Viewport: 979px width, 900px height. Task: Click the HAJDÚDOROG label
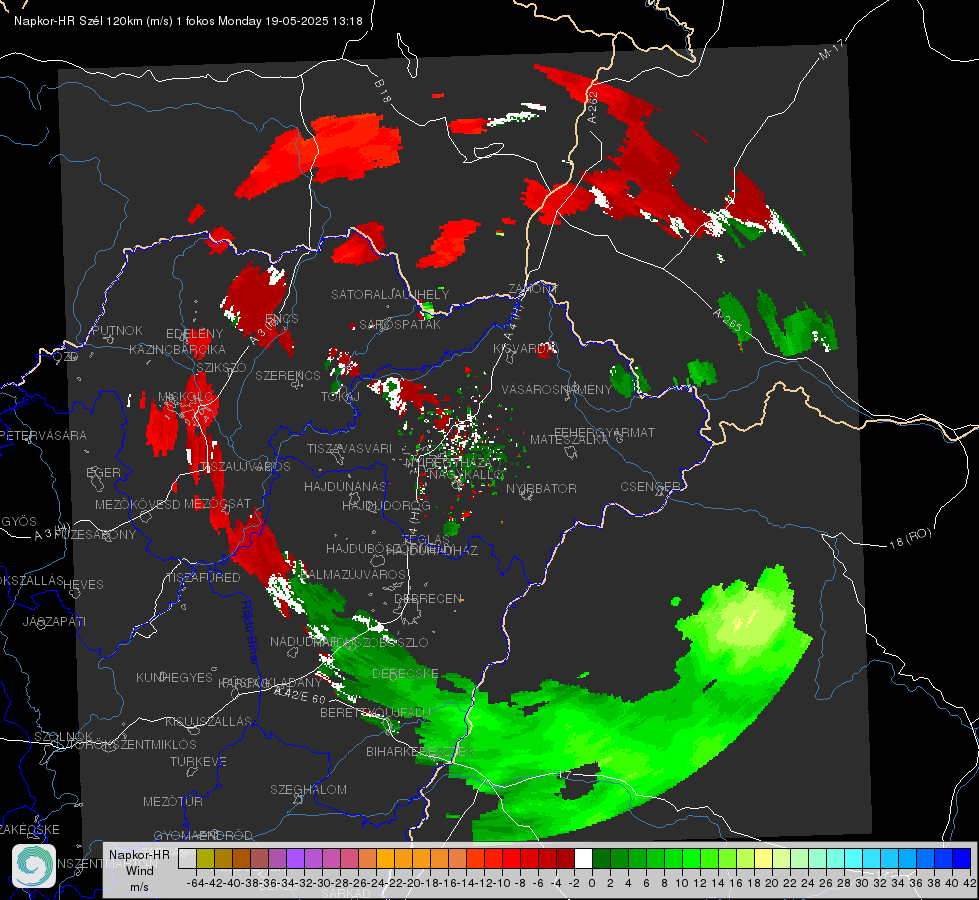[386, 505]
